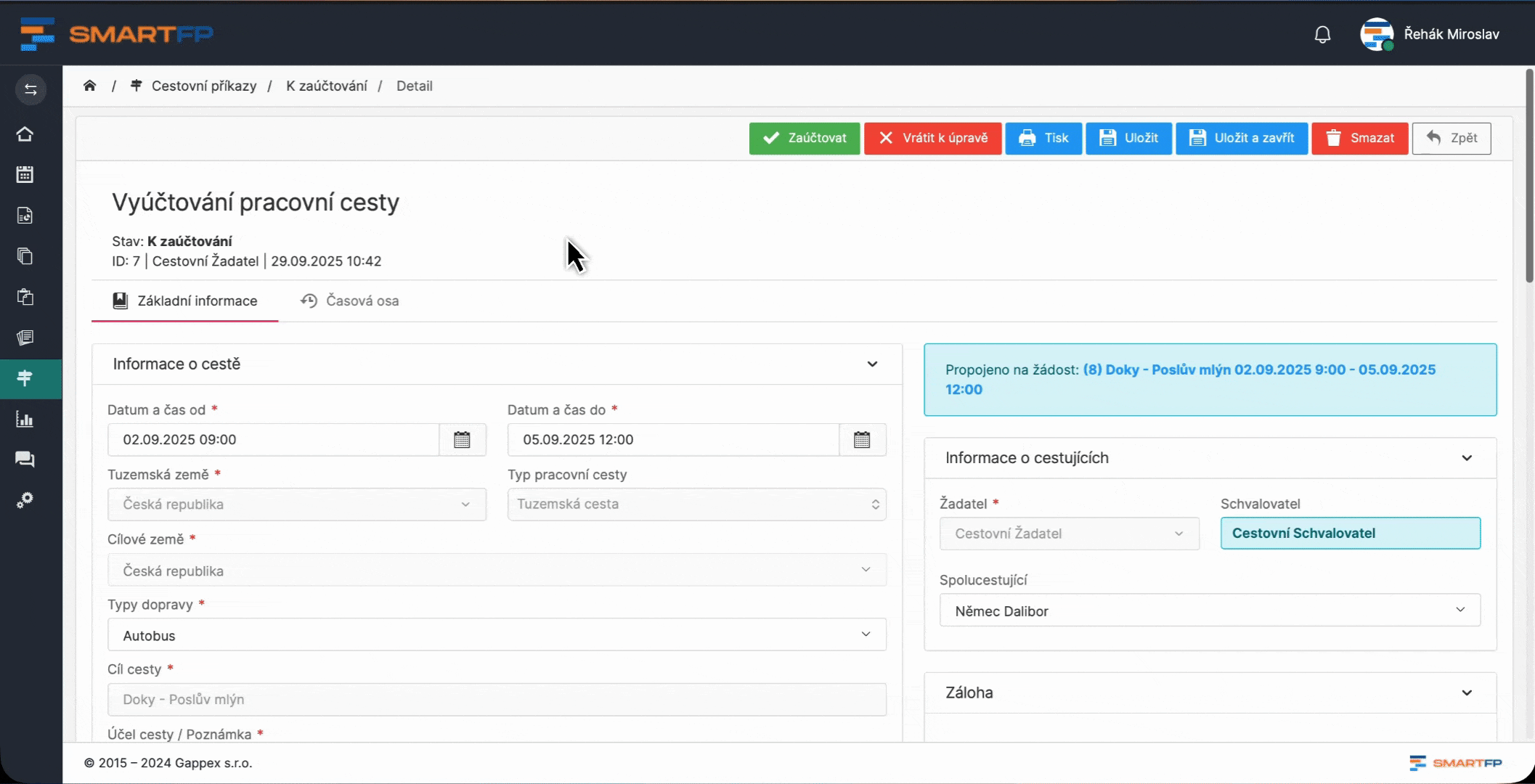
Task: Open the travel orders signpost sidebar icon
Action: [x=25, y=378]
